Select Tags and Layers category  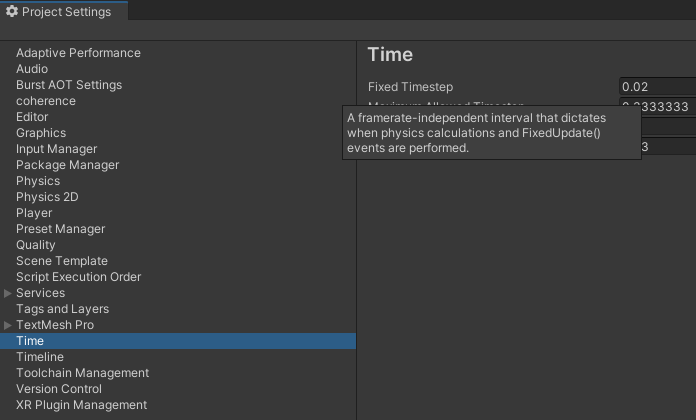tap(62, 309)
